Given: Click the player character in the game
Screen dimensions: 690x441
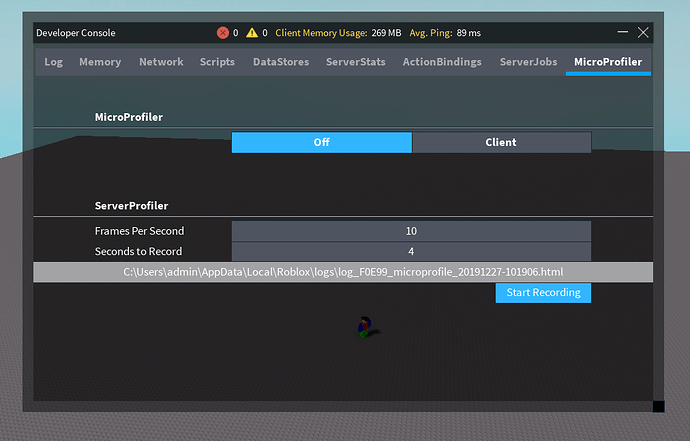Looking at the screenshot, I should coord(364,327).
